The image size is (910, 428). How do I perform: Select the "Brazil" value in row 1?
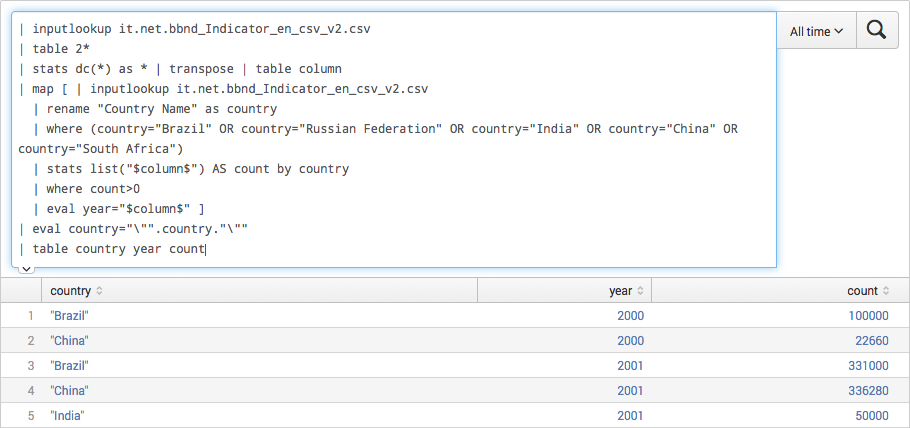[x=69, y=315]
